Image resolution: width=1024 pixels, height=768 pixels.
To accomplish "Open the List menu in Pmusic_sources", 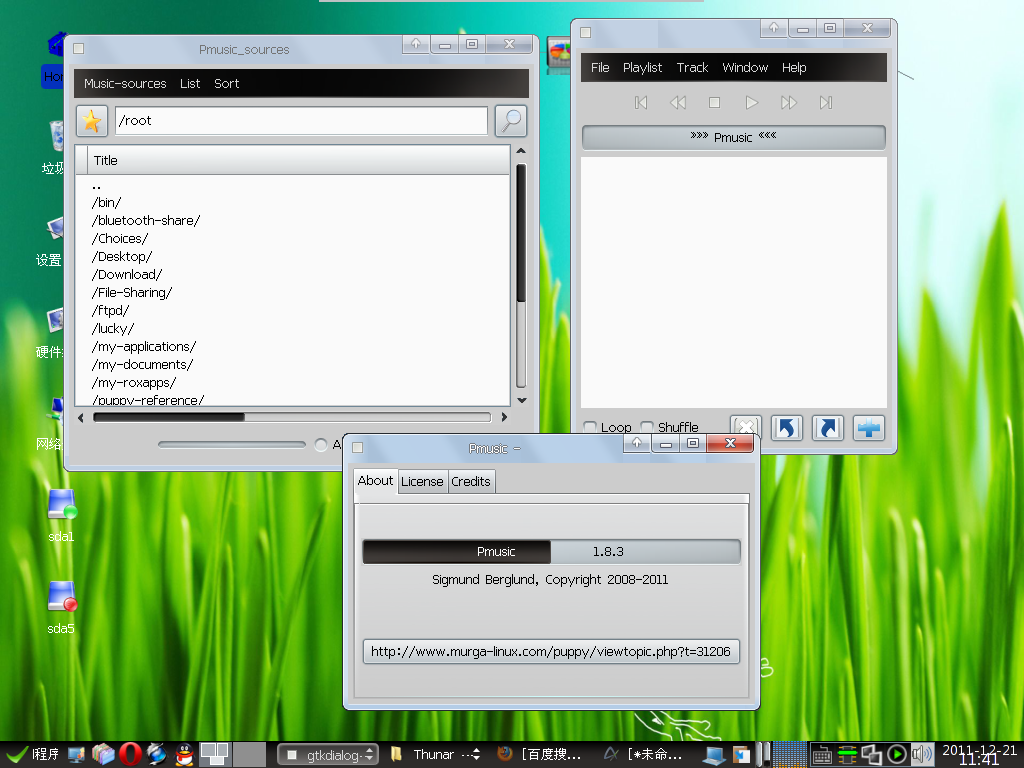I will [x=190, y=84].
